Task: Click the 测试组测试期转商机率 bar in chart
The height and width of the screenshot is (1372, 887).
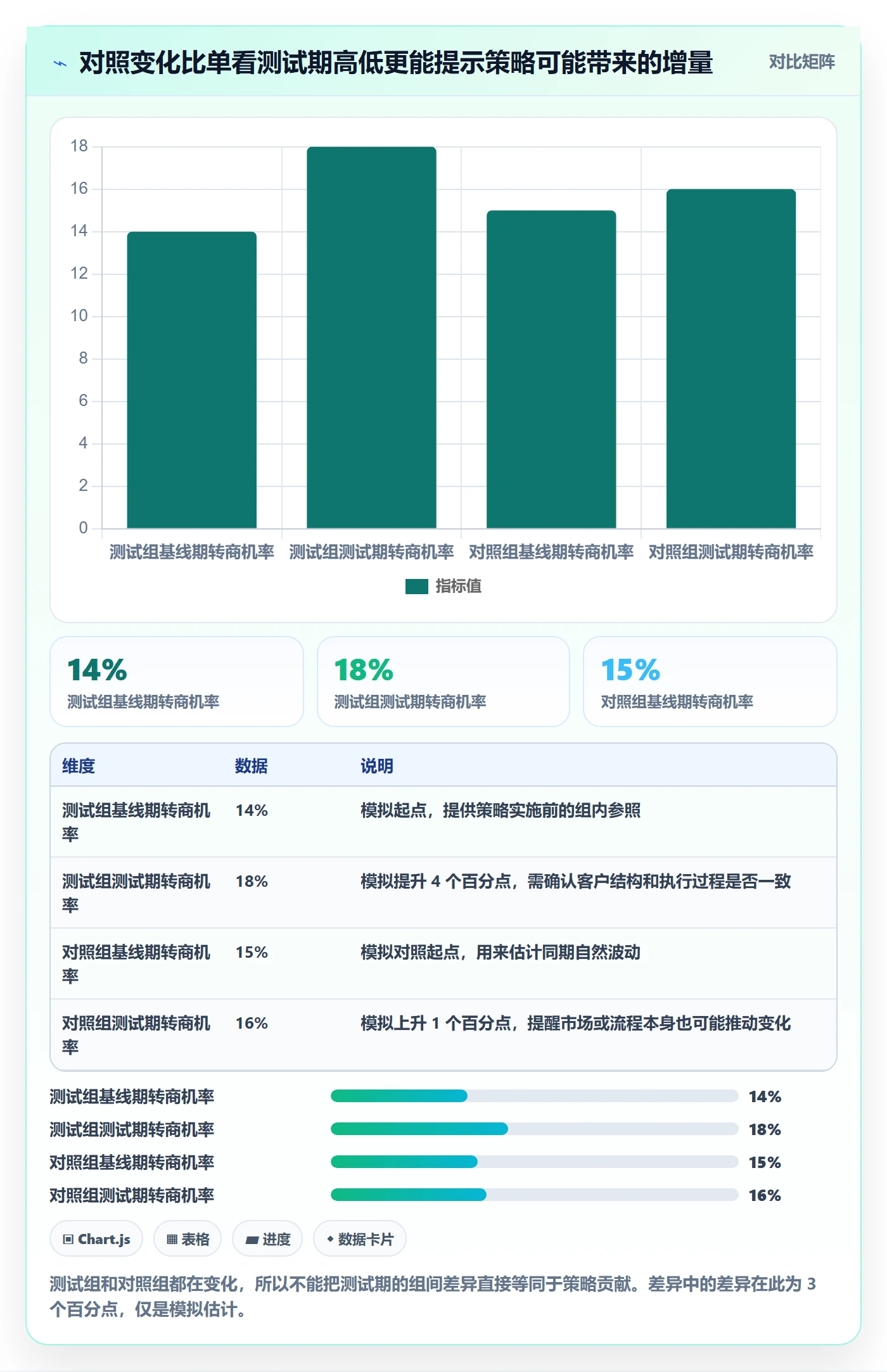Action: (371, 338)
